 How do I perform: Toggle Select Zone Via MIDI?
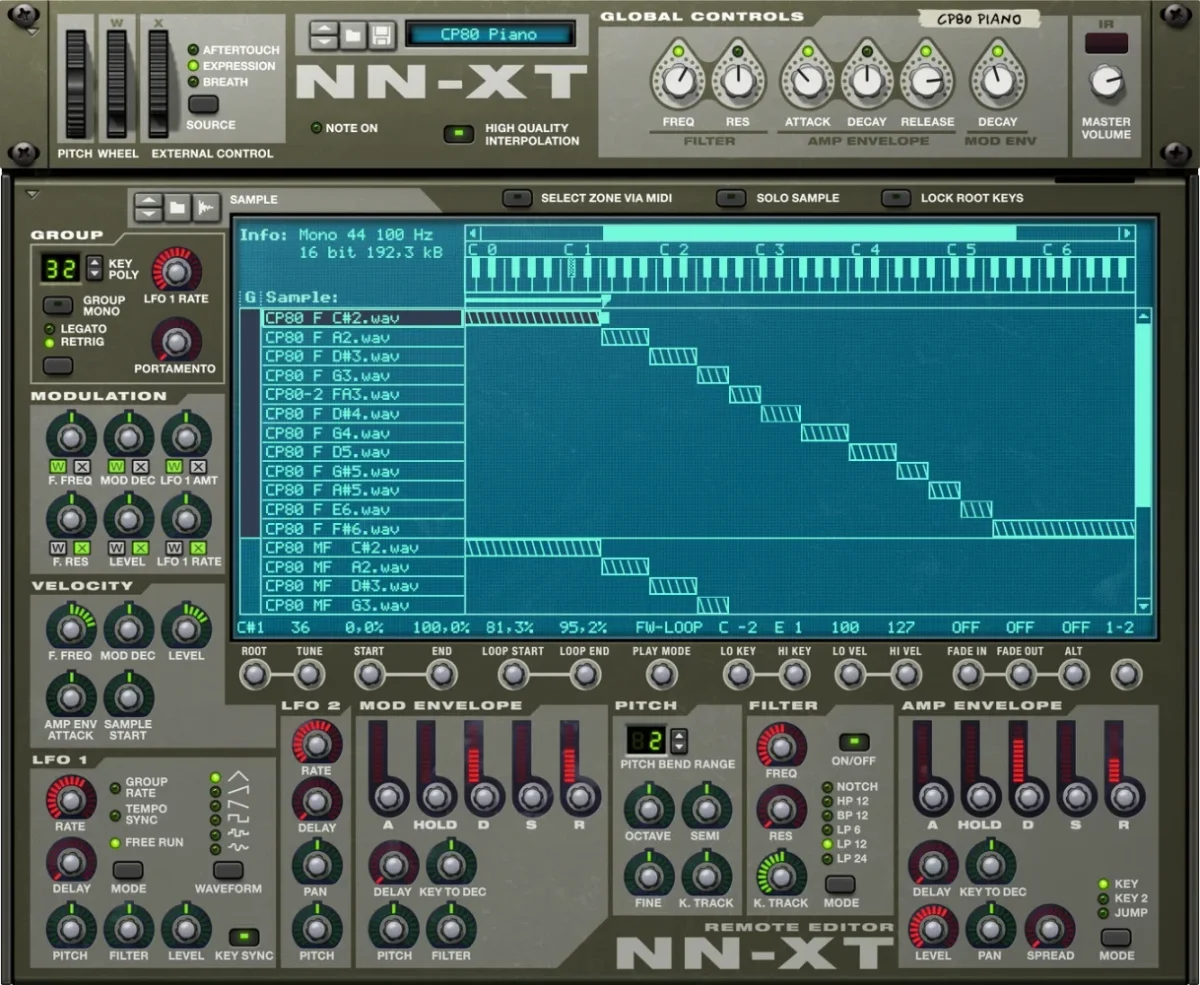click(517, 198)
